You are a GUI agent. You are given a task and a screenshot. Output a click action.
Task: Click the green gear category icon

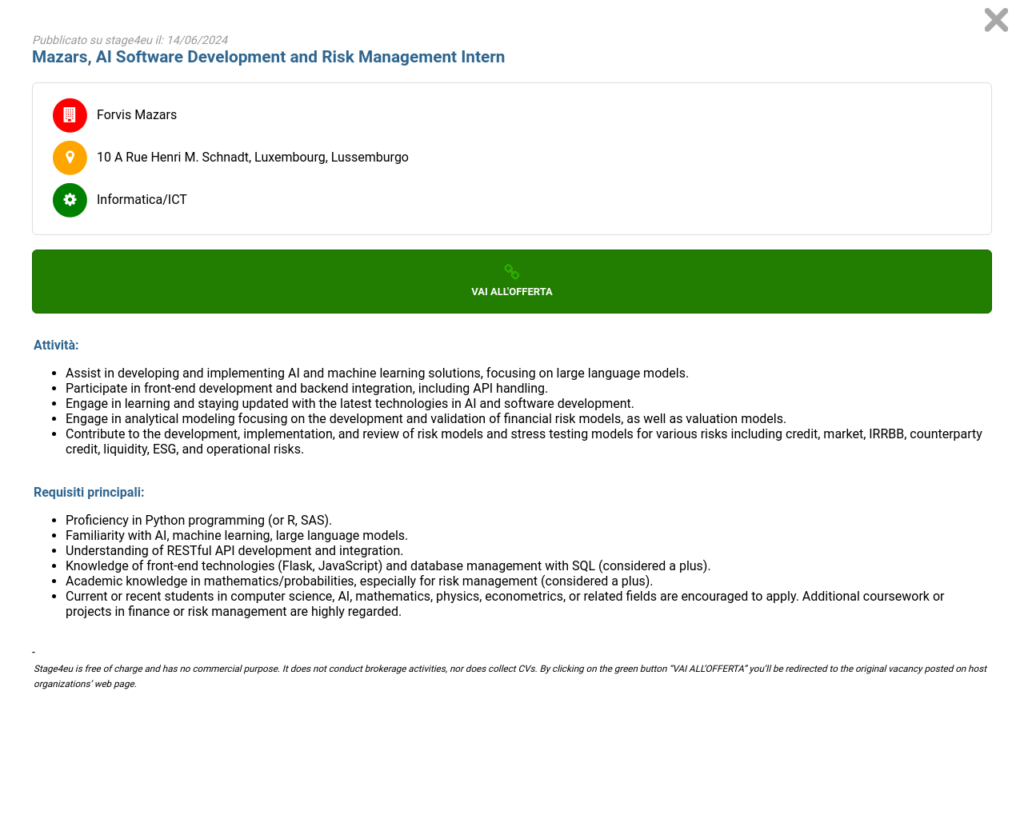[x=70, y=200]
